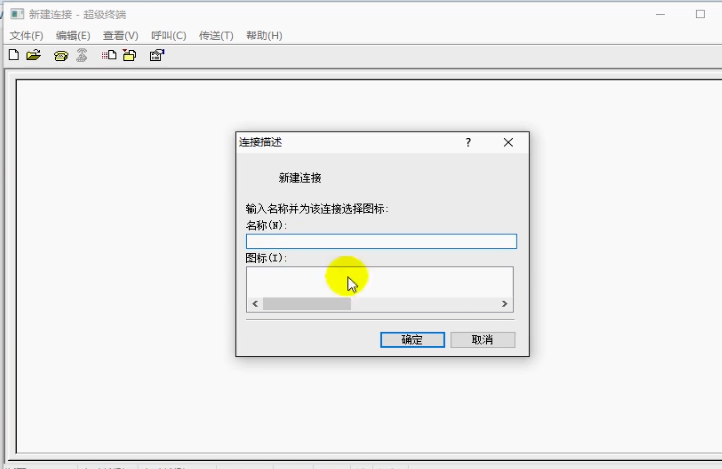Image resolution: width=722 pixels, height=469 pixels.
Task: Open the 帮助(H) menu
Action: (x=264, y=35)
